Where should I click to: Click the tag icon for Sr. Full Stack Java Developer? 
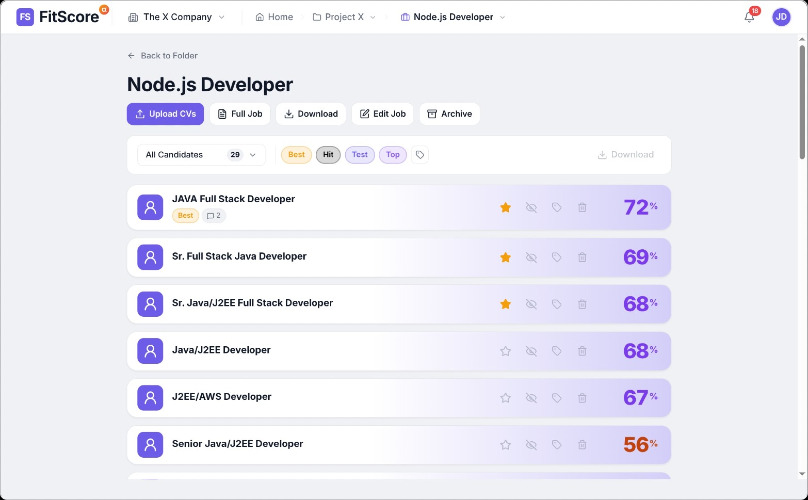[x=557, y=257]
